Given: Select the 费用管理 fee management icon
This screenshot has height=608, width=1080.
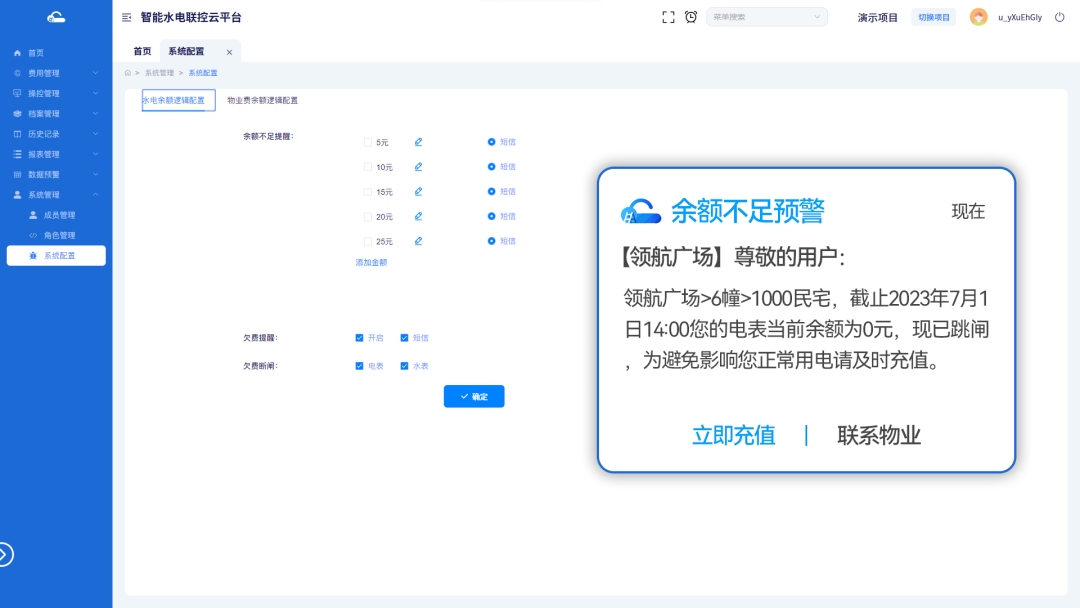Looking at the screenshot, I should coord(14,72).
